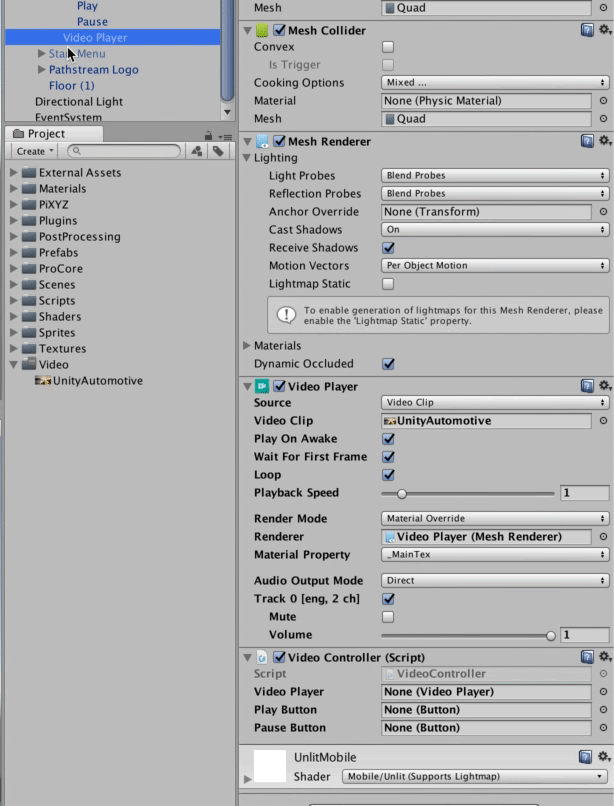Click the Video Player component gear icon
614x806 pixels.
604,386
